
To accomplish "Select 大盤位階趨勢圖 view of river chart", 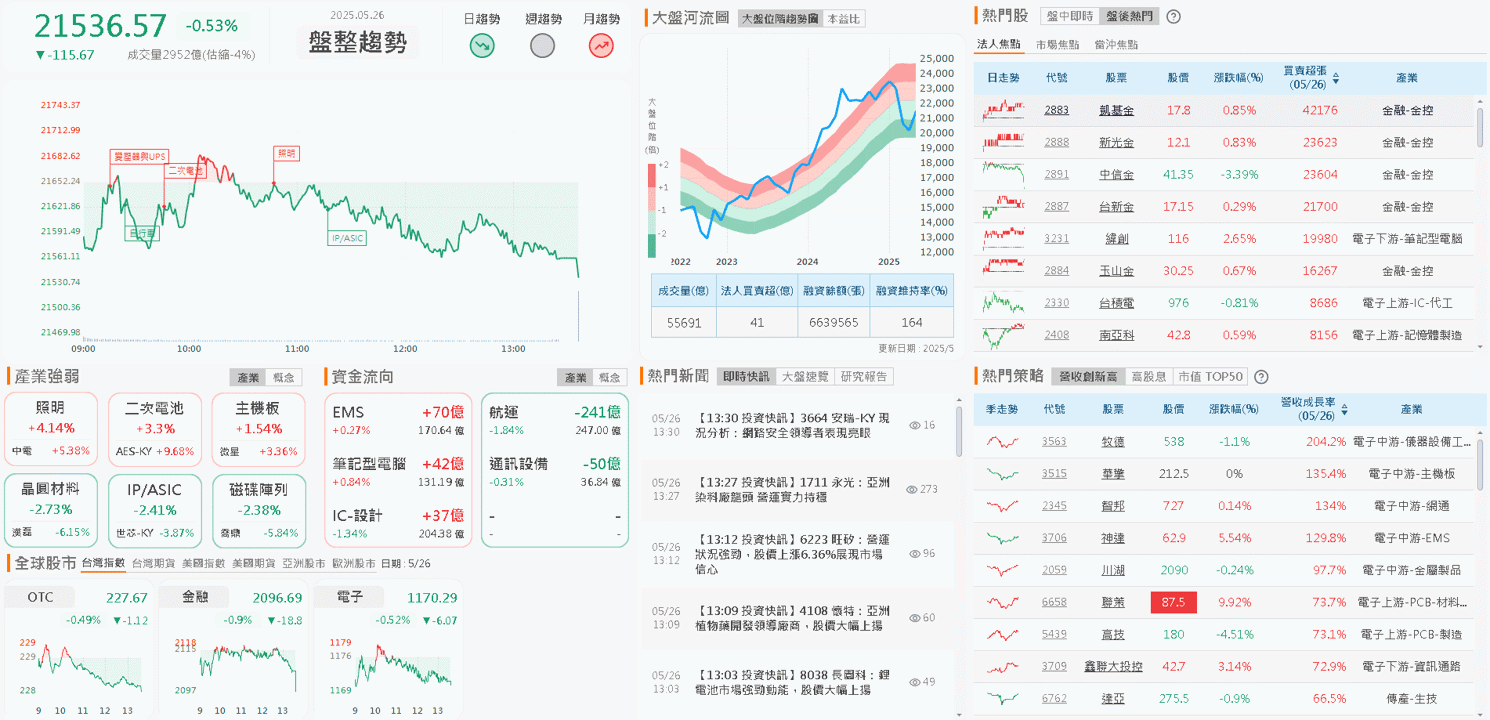I will pos(780,18).
